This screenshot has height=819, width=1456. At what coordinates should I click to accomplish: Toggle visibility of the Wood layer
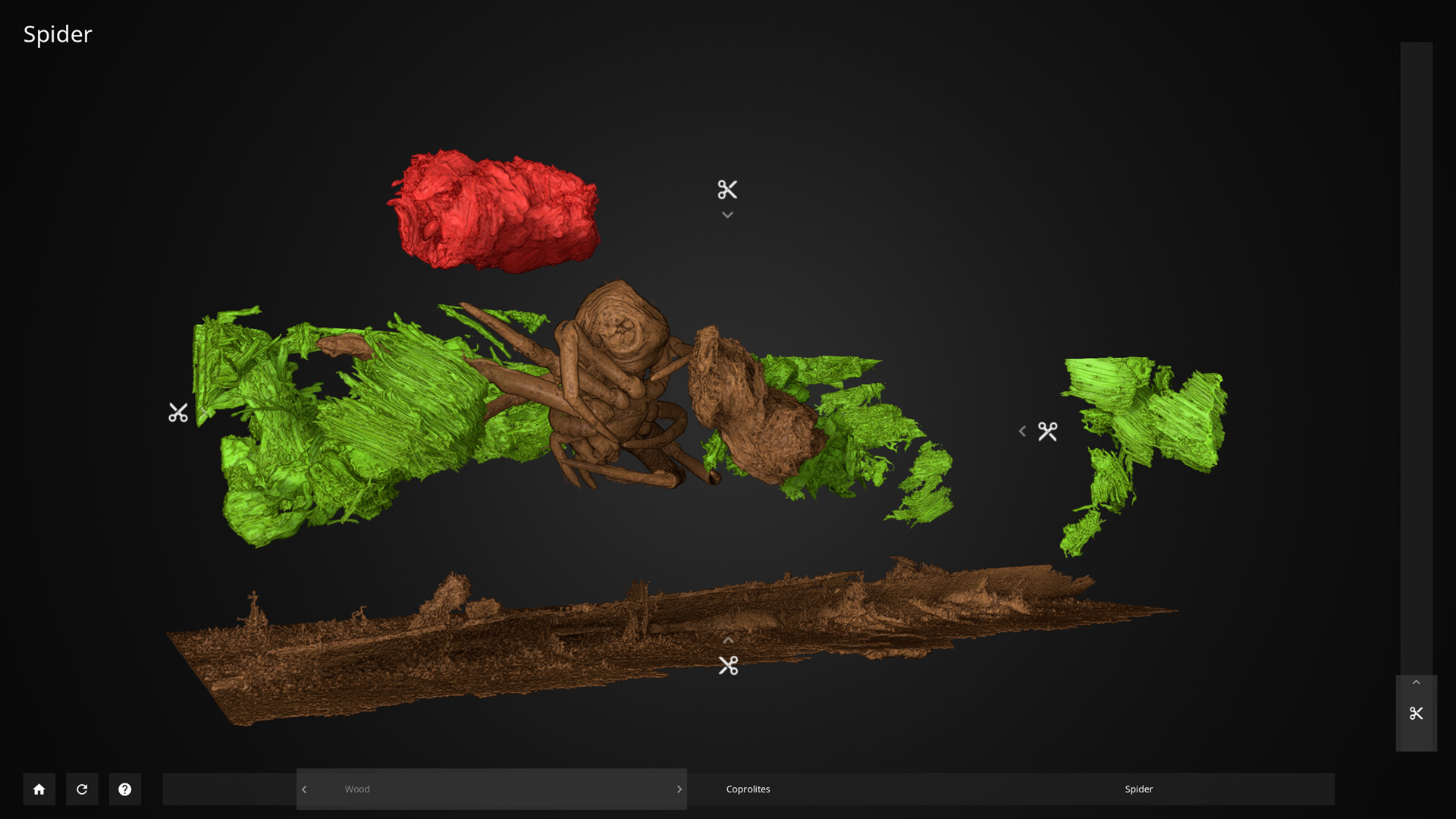pyautogui.click(x=491, y=789)
